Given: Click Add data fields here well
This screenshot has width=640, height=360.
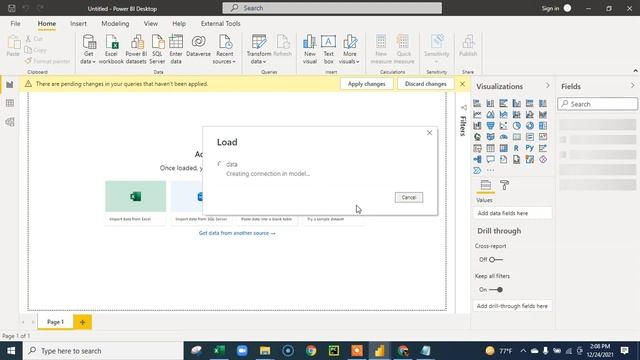Looking at the screenshot, I should click(x=513, y=213).
